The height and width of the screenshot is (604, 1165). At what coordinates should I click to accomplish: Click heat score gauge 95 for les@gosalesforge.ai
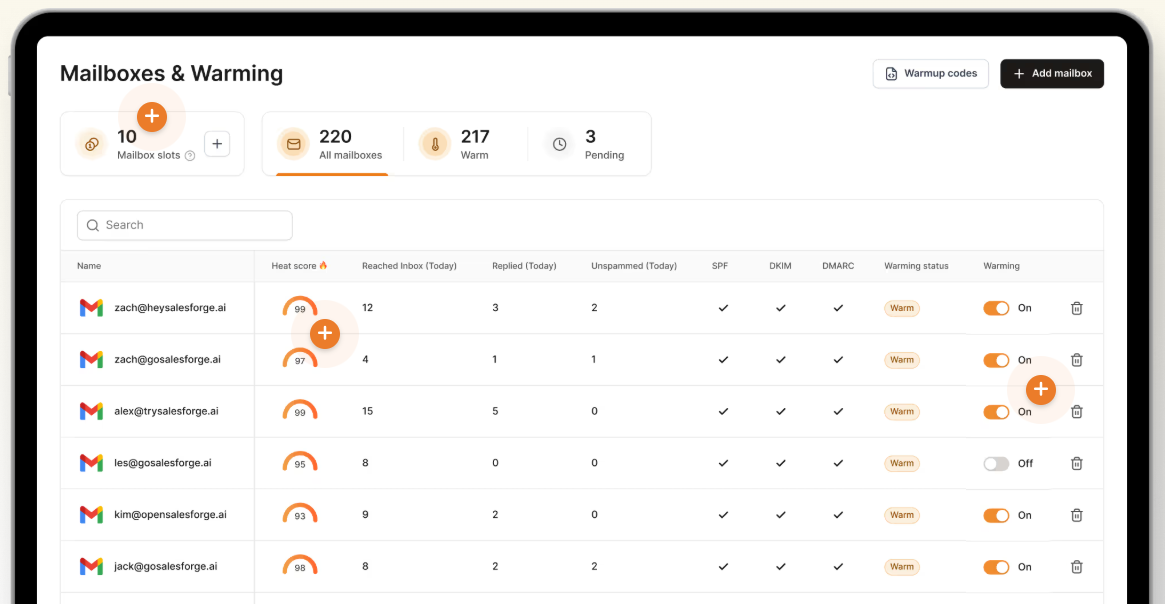point(300,462)
